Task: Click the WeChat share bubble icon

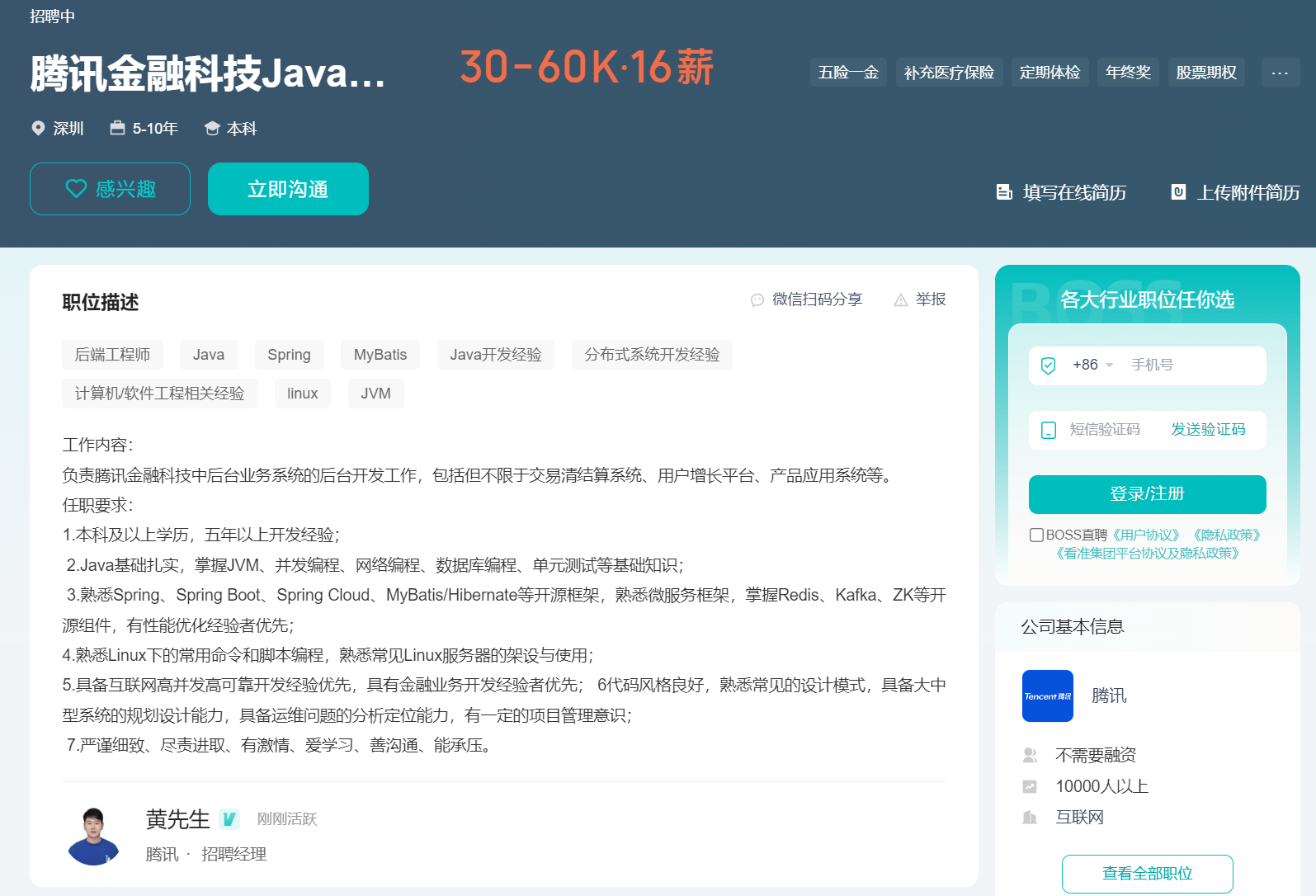Action: coord(757,300)
